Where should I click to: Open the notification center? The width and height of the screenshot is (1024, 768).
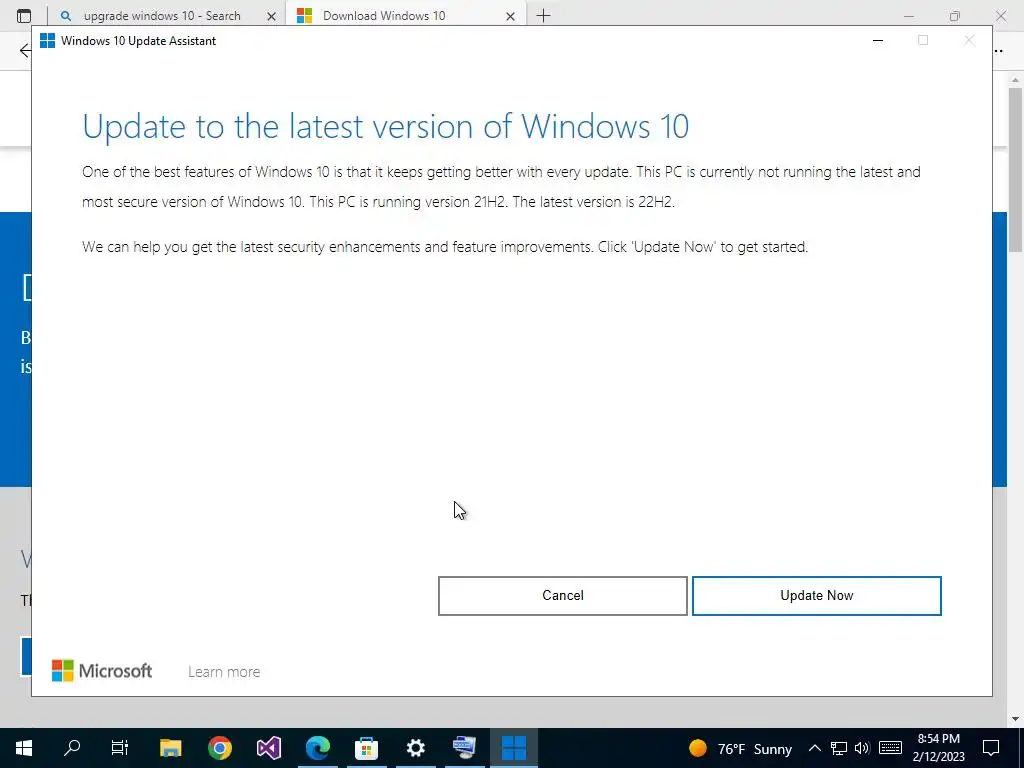[x=991, y=748]
